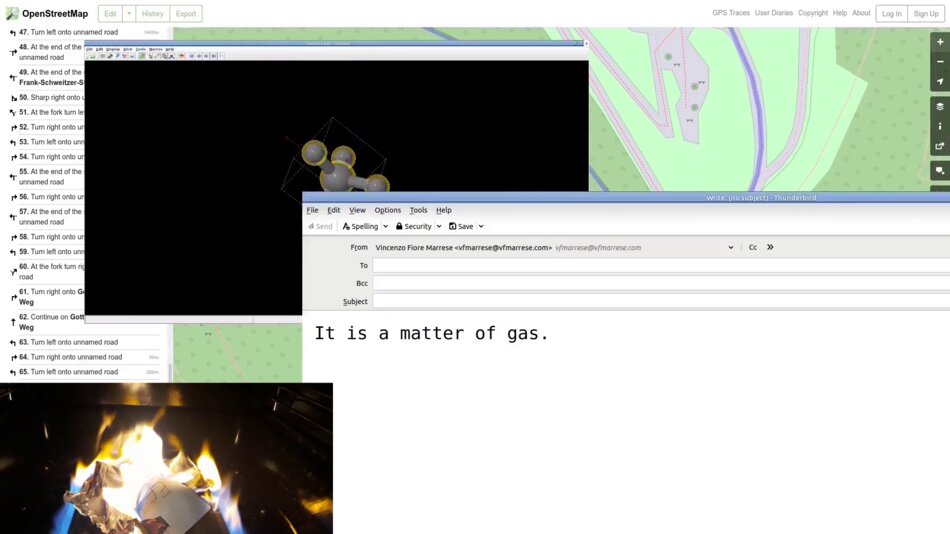
Task: Show my location on the map
Action: click(x=940, y=81)
